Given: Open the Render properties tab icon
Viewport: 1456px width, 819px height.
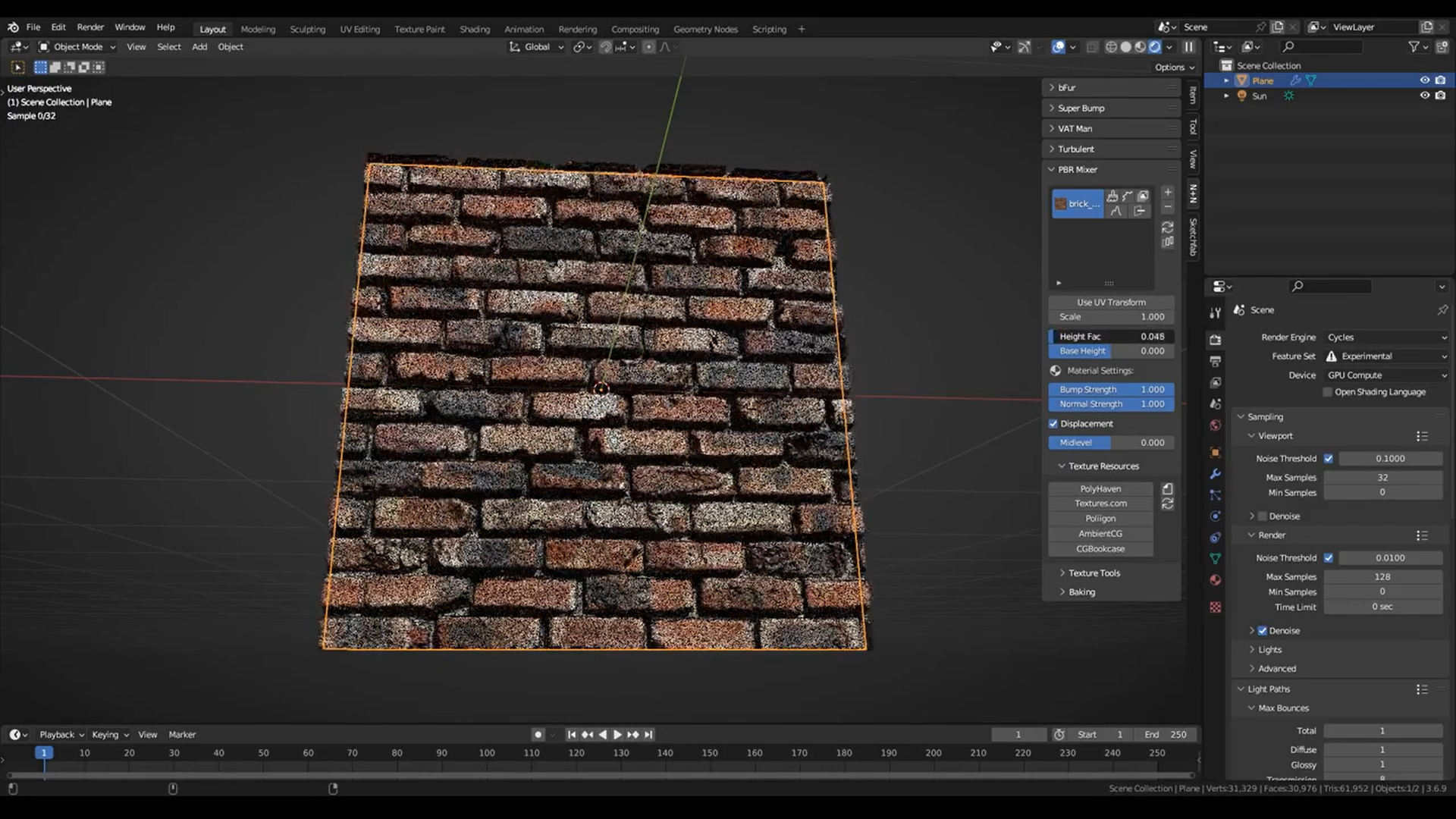Looking at the screenshot, I should [1216, 340].
